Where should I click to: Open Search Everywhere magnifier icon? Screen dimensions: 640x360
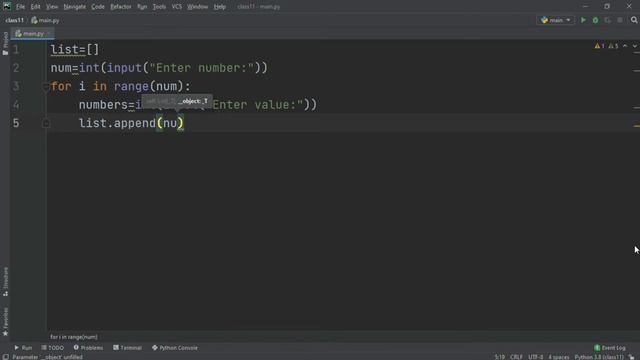[634, 20]
